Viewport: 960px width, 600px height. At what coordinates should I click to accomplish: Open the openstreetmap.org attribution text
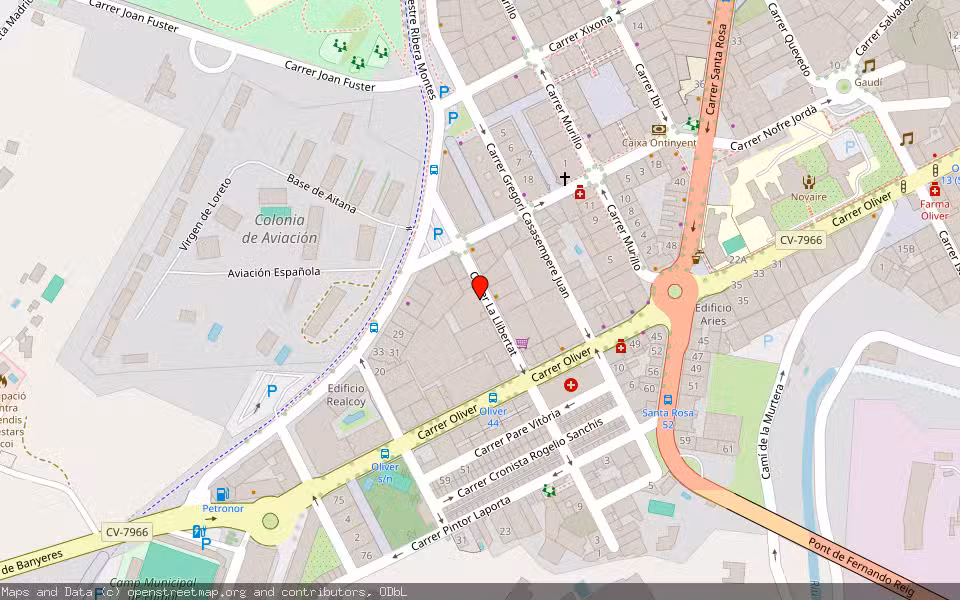tap(187, 592)
